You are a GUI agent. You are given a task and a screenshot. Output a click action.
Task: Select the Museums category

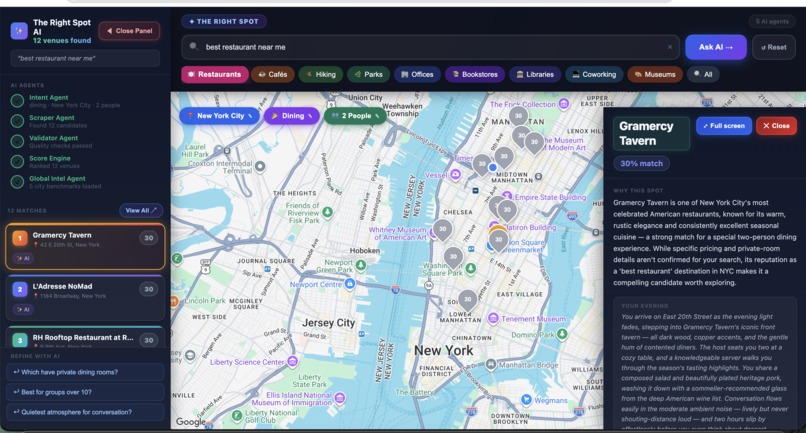(x=655, y=75)
